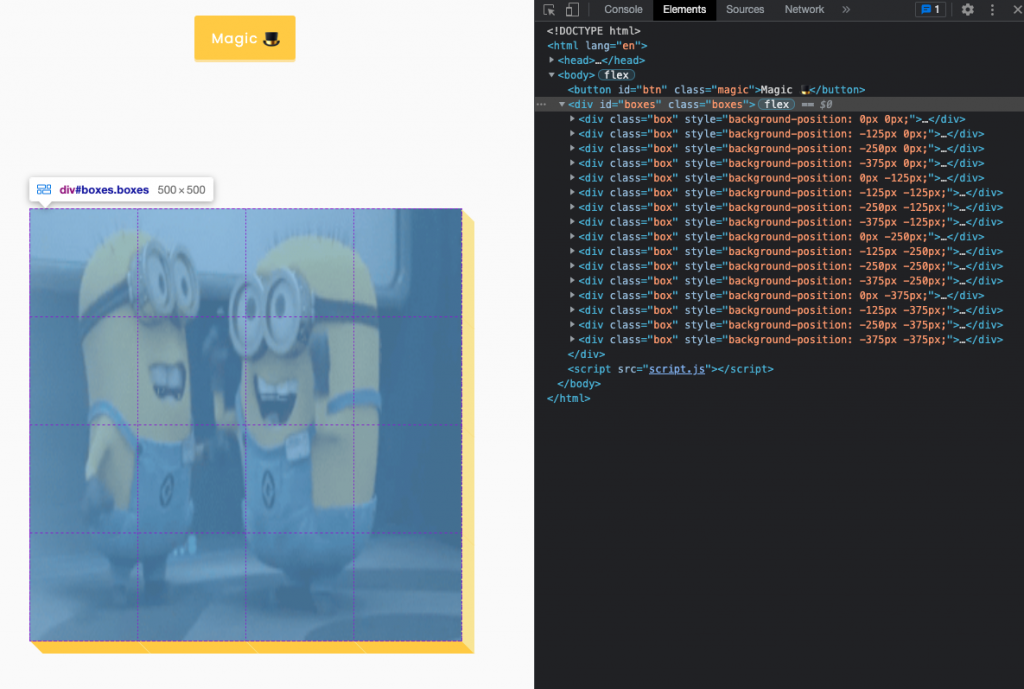Collapse the div#boxes element
Screen dimensions: 1024x689
coord(562,104)
